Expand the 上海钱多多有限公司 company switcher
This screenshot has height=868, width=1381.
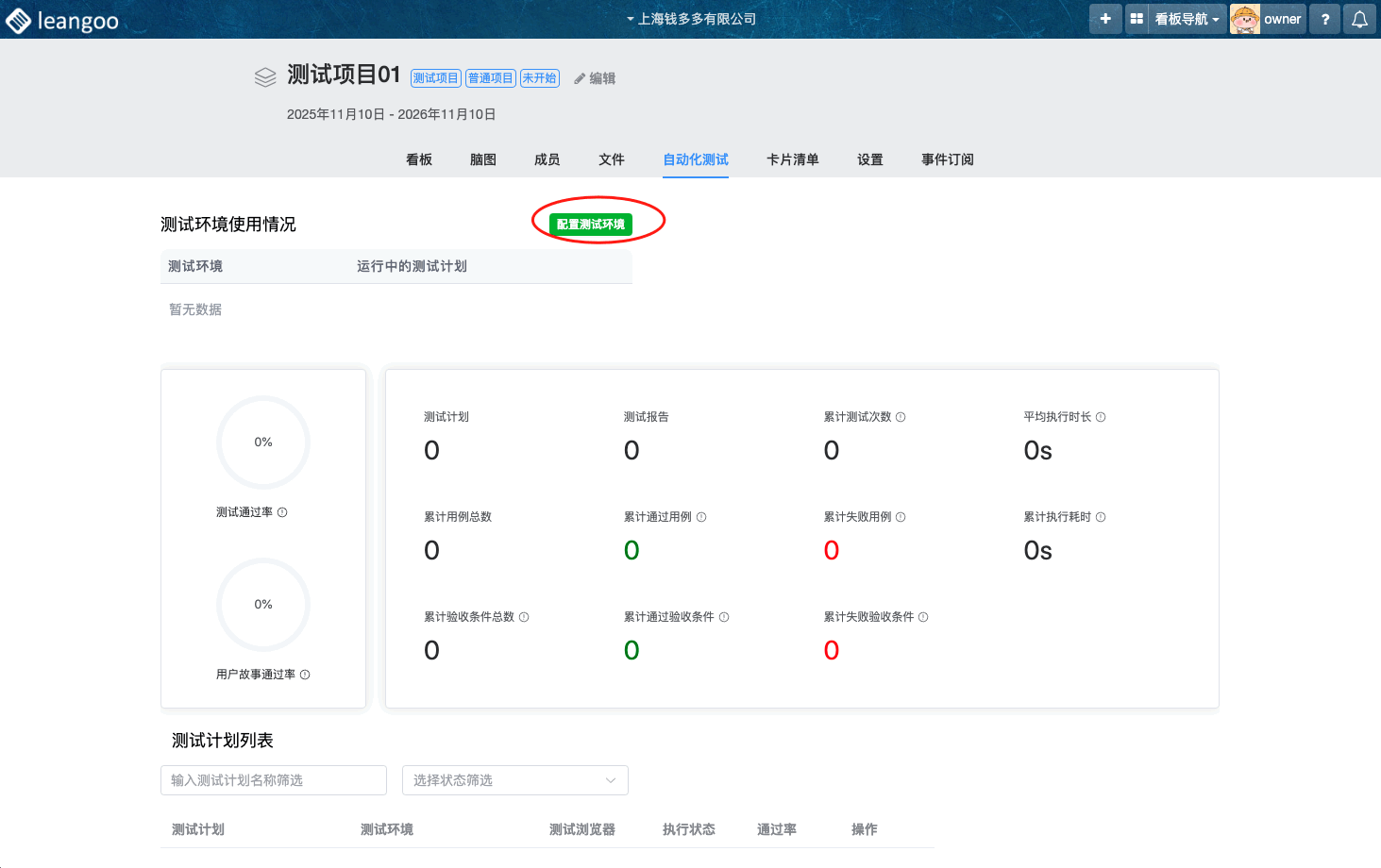691,19
